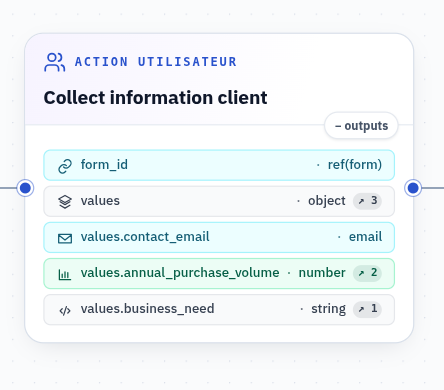Click the number type label
The image size is (444, 390).
pos(322,273)
